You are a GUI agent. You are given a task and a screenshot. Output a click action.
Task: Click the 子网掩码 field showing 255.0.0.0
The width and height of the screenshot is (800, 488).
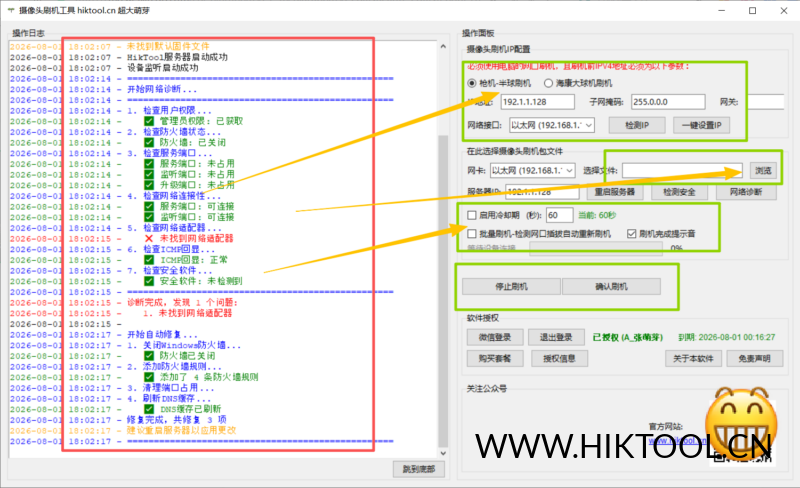coord(668,102)
